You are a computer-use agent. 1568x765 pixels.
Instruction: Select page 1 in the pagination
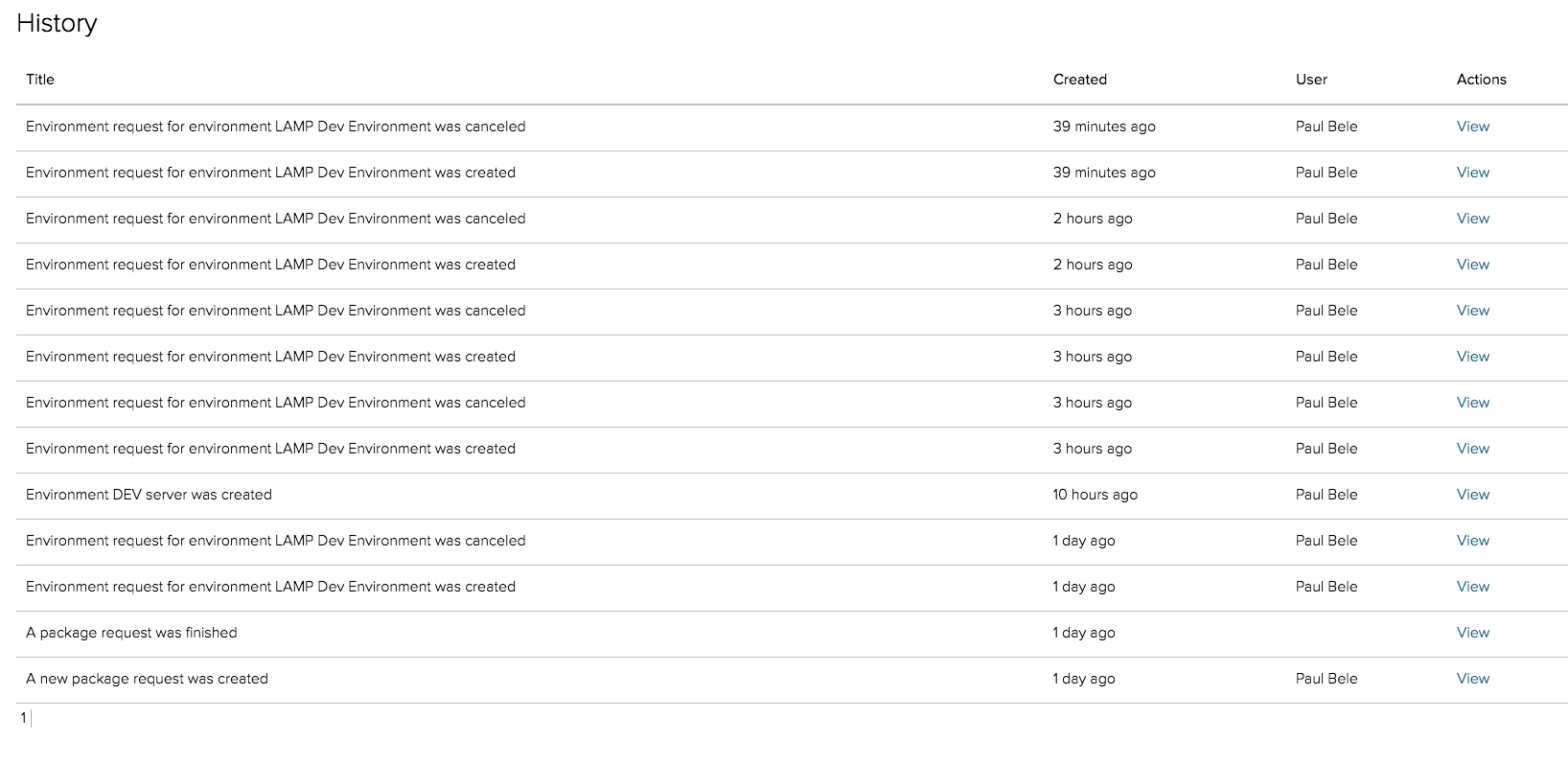pyautogui.click(x=23, y=718)
